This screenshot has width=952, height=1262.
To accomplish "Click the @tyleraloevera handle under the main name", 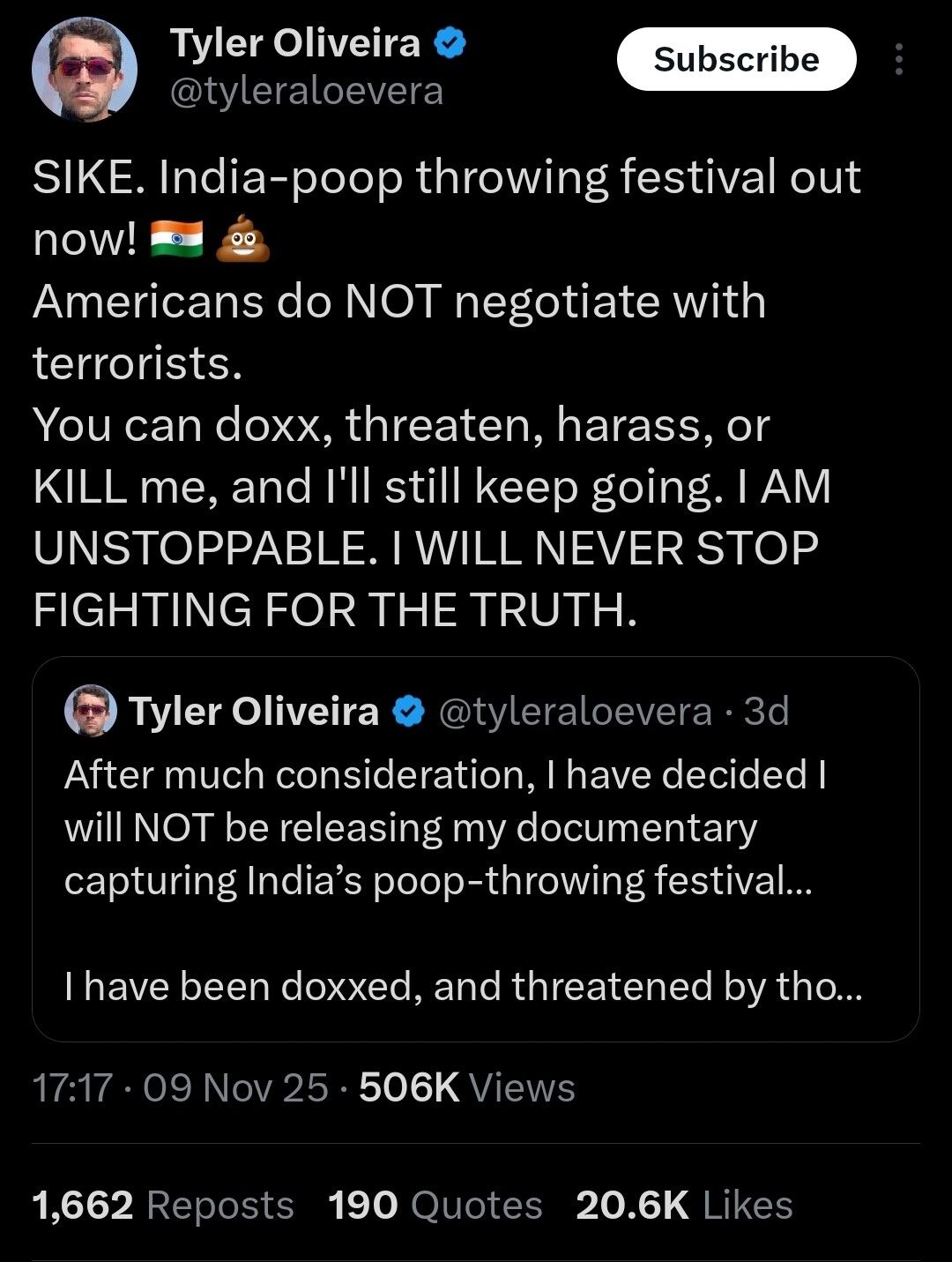I will [306, 91].
